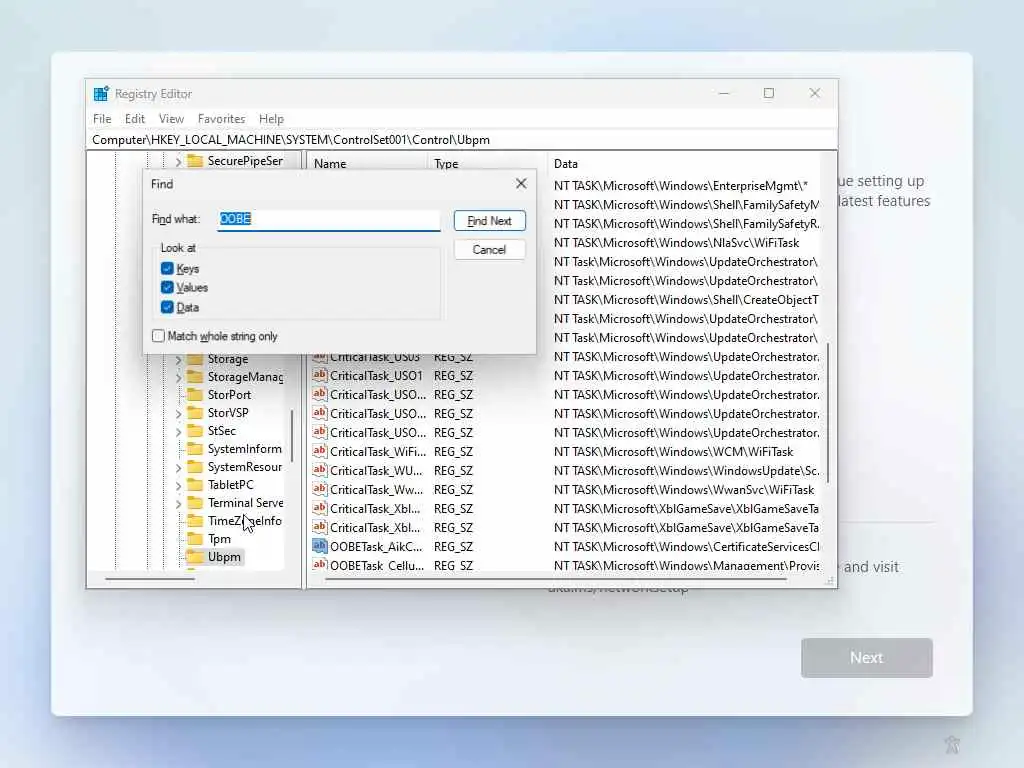1024x768 pixels.
Task: Select the StorPort tree label
Action: (229, 395)
